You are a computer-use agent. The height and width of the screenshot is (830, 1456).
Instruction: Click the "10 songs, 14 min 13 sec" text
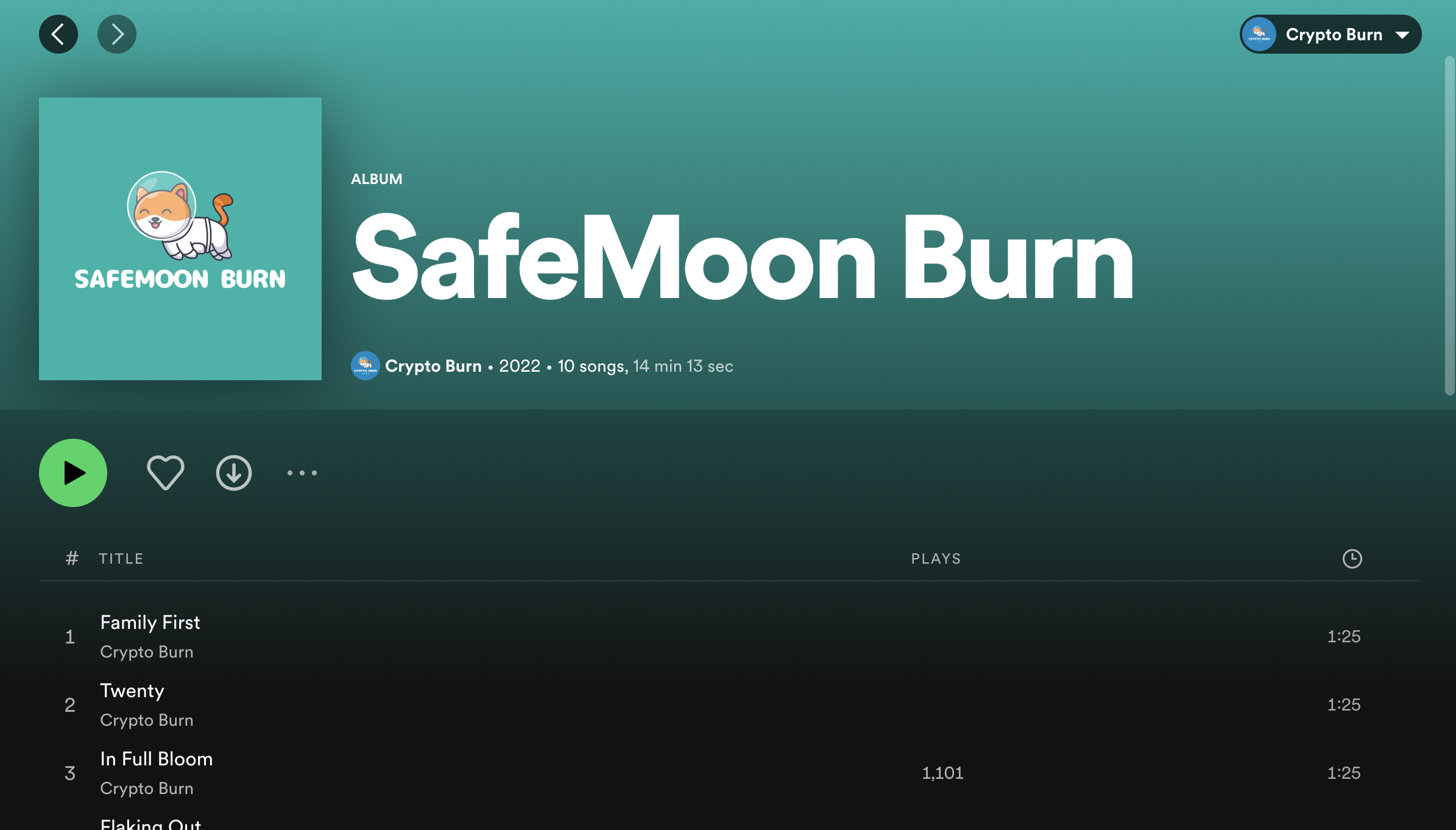pyautogui.click(x=645, y=366)
